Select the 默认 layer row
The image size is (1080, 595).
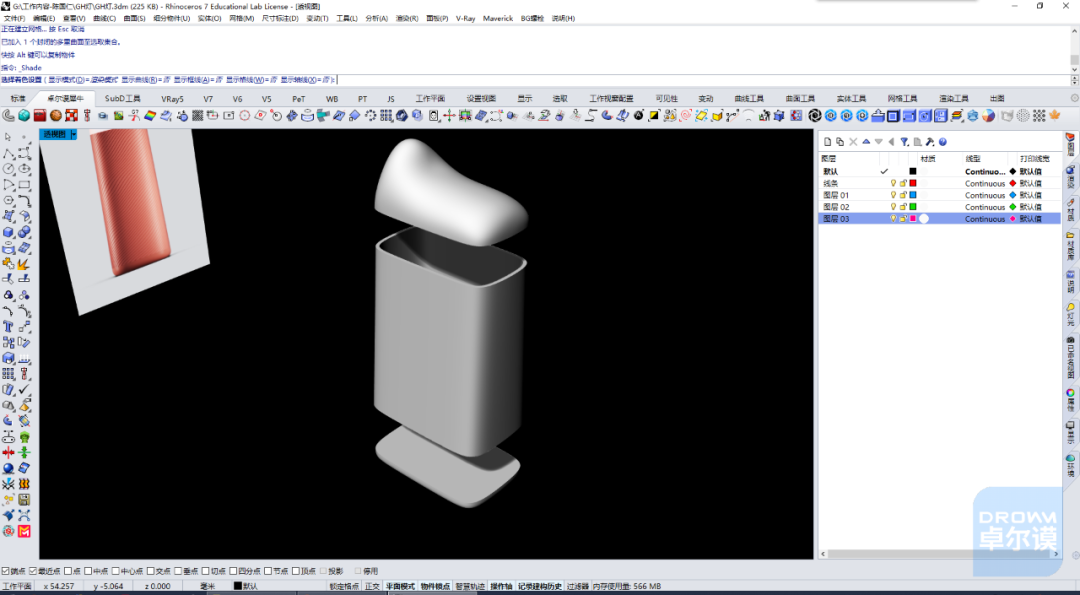pyautogui.click(x=939, y=171)
